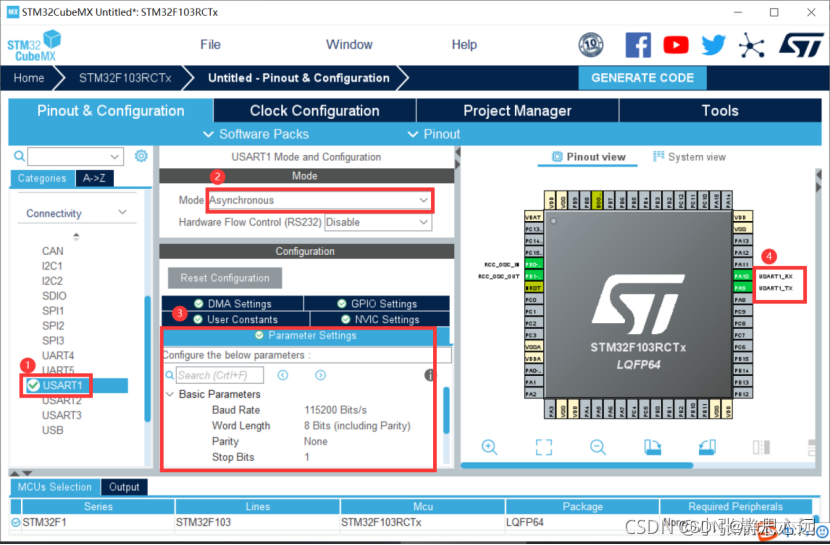Image resolution: width=830 pixels, height=545 pixels.
Task: Open the NVIC Settings tab
Action: (380, 320)
